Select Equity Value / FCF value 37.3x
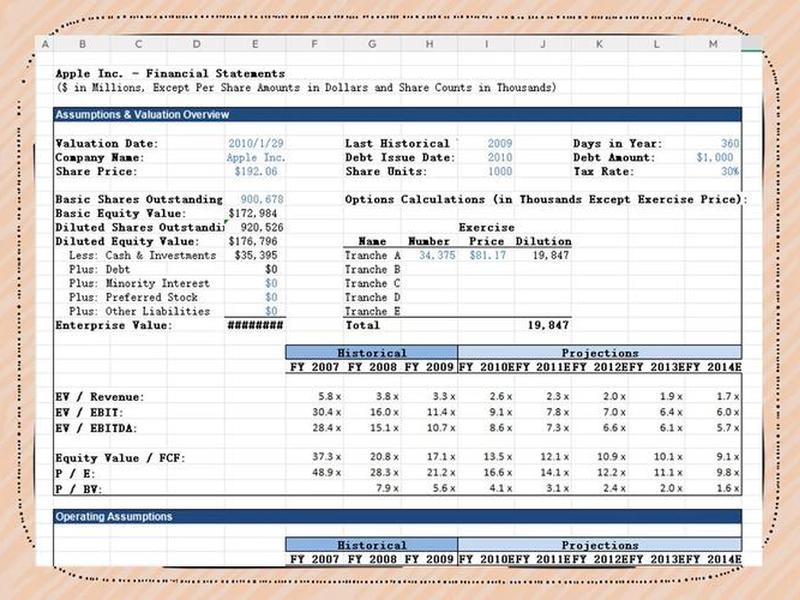Screen dimensions: 800x600 point(327,457)
